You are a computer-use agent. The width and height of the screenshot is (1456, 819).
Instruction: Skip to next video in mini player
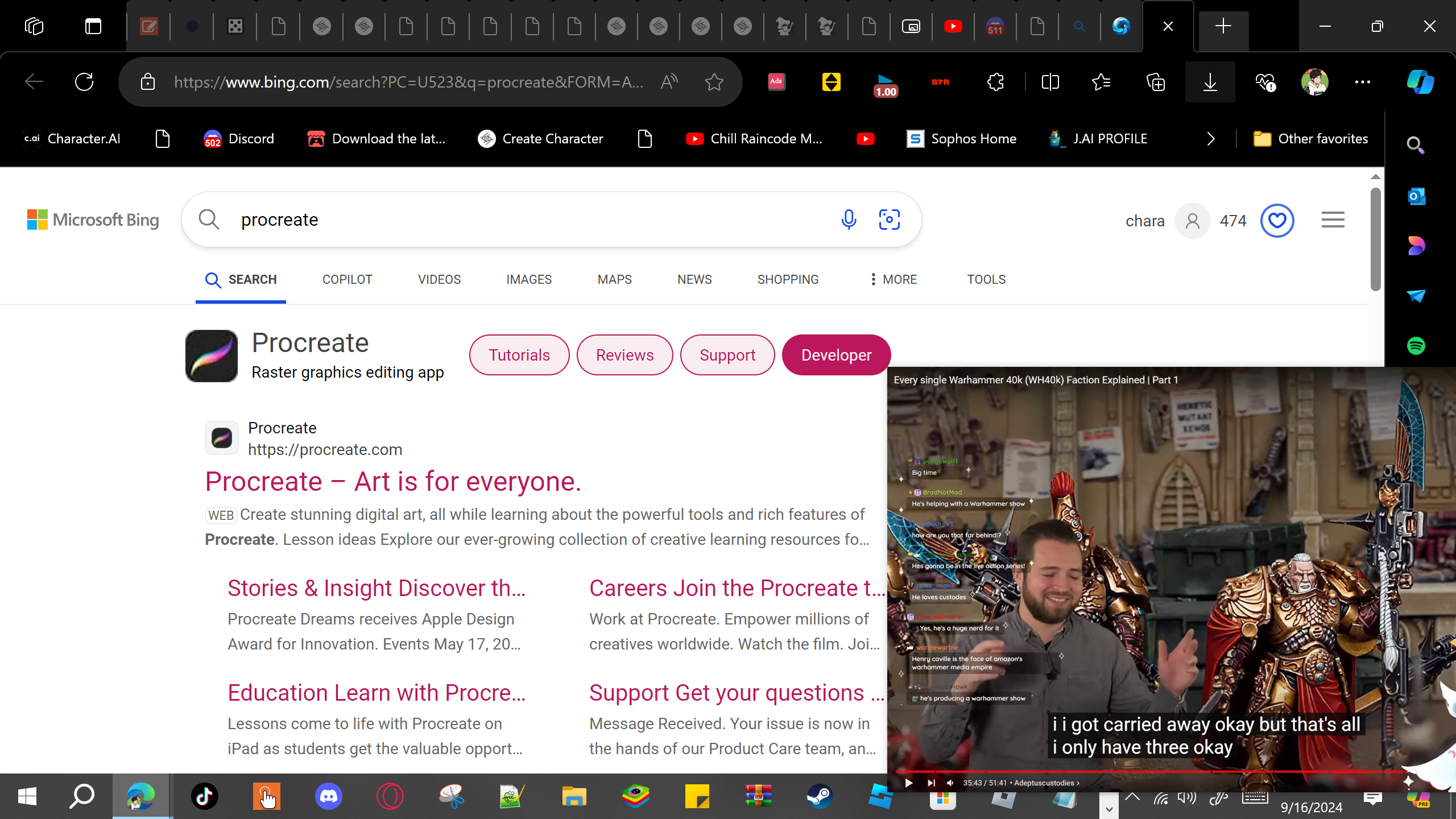[x=931, y=783]
